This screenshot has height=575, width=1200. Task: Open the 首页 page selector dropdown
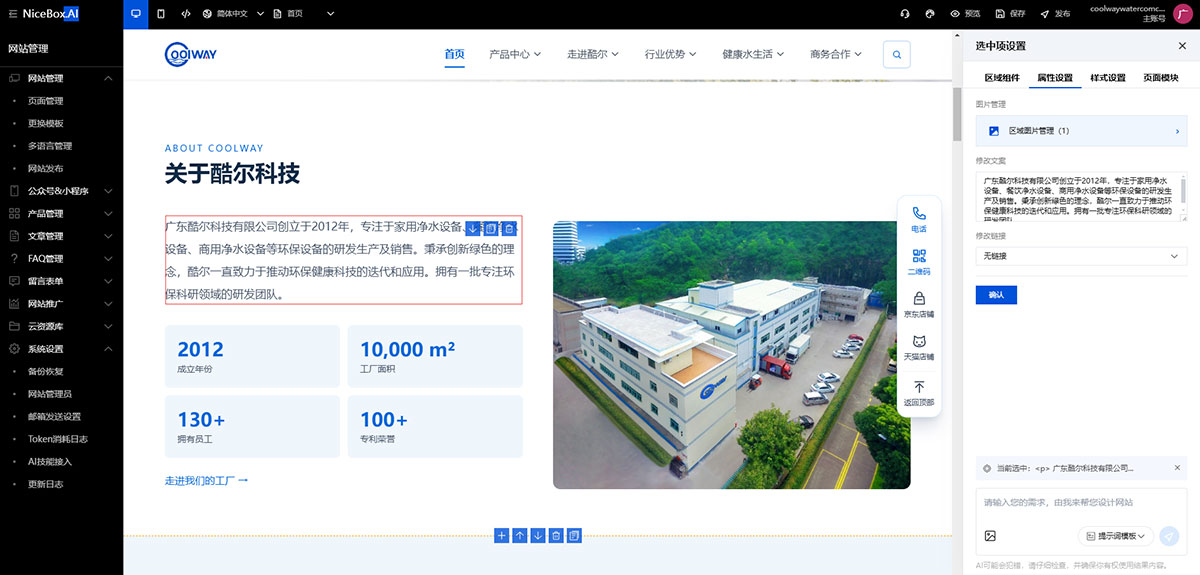[304, 14]
